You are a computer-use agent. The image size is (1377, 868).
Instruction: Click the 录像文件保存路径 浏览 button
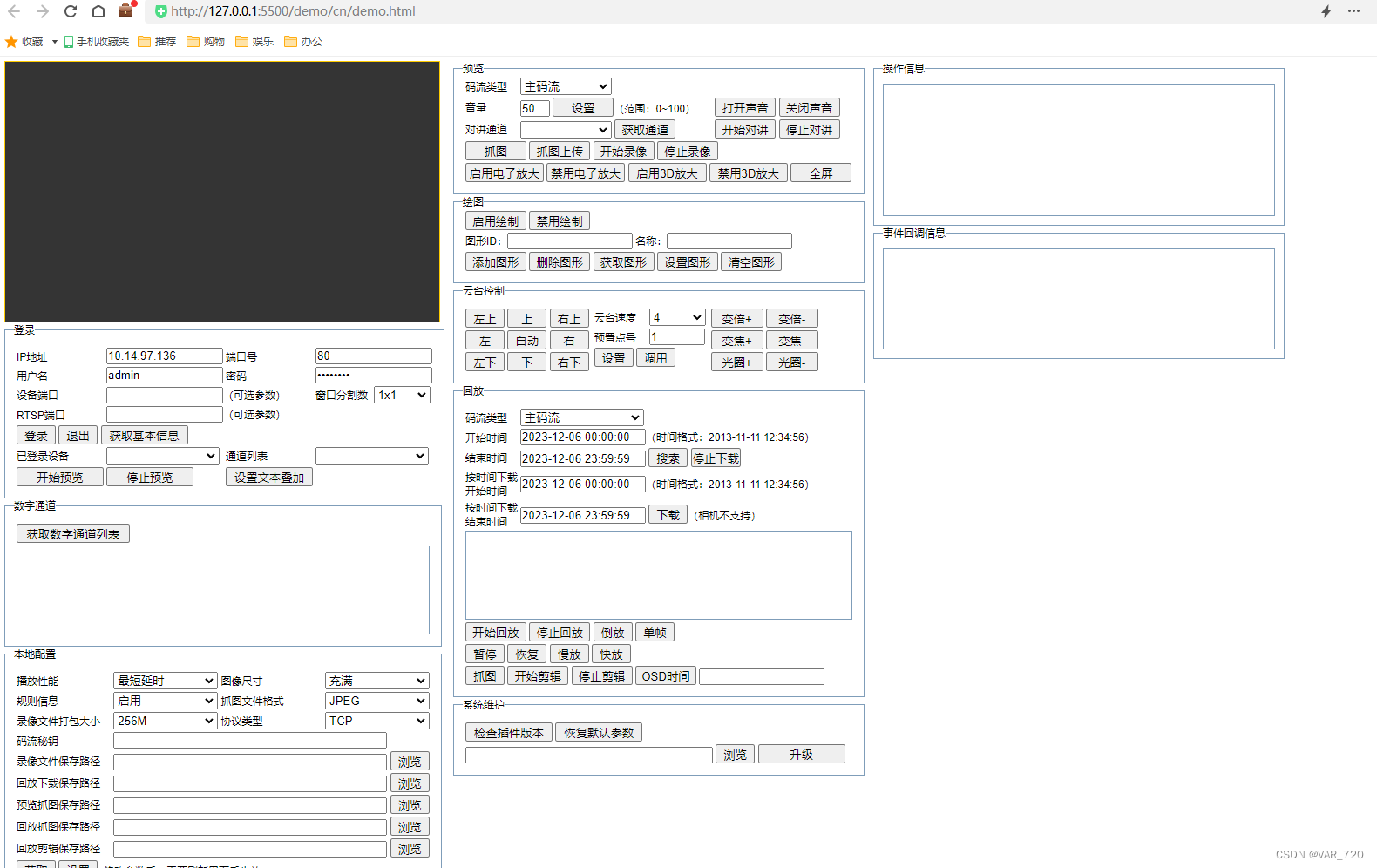[x=410, y=761]
